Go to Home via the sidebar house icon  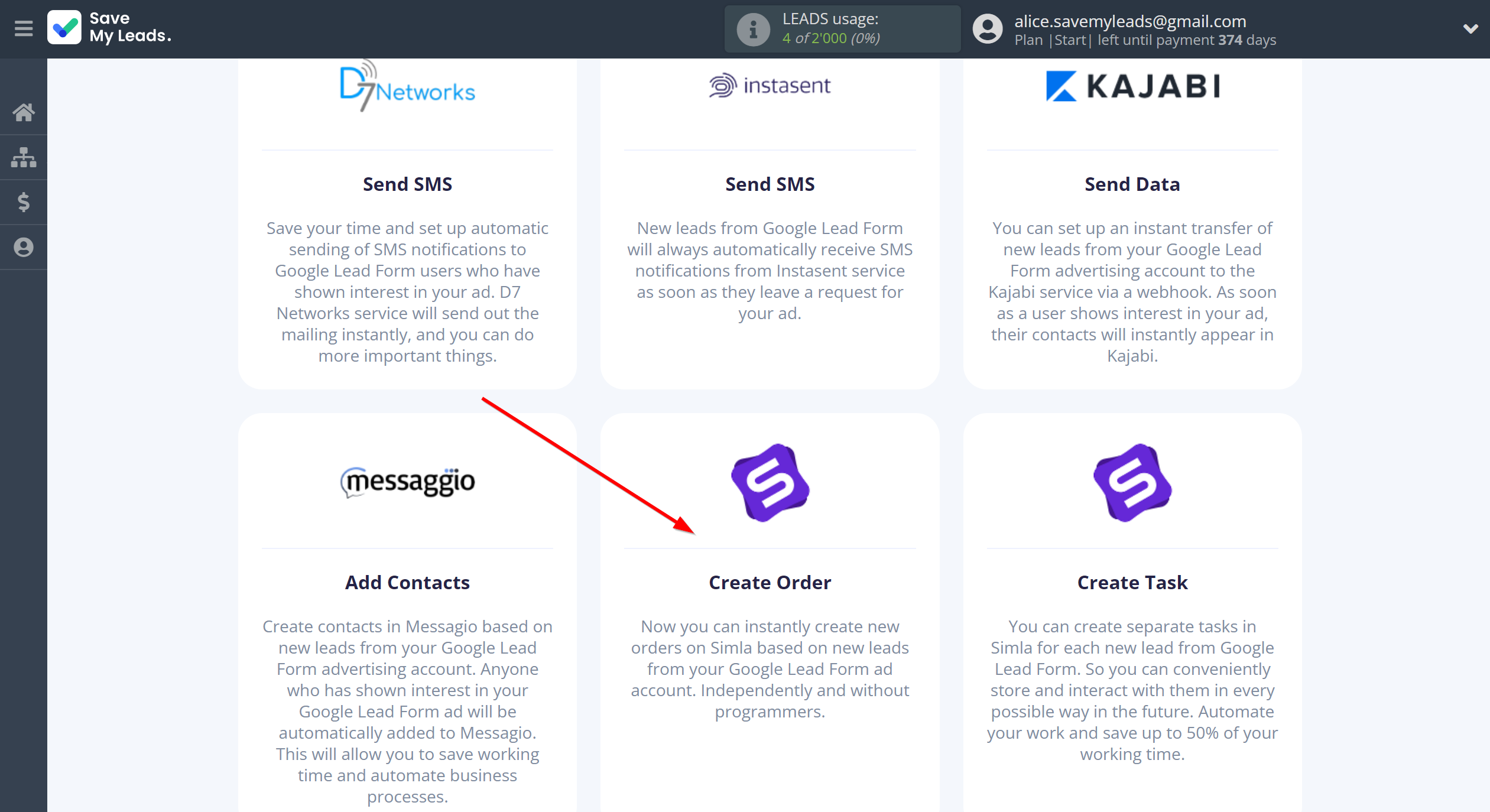pyautogui.click(x=24, y=112)
